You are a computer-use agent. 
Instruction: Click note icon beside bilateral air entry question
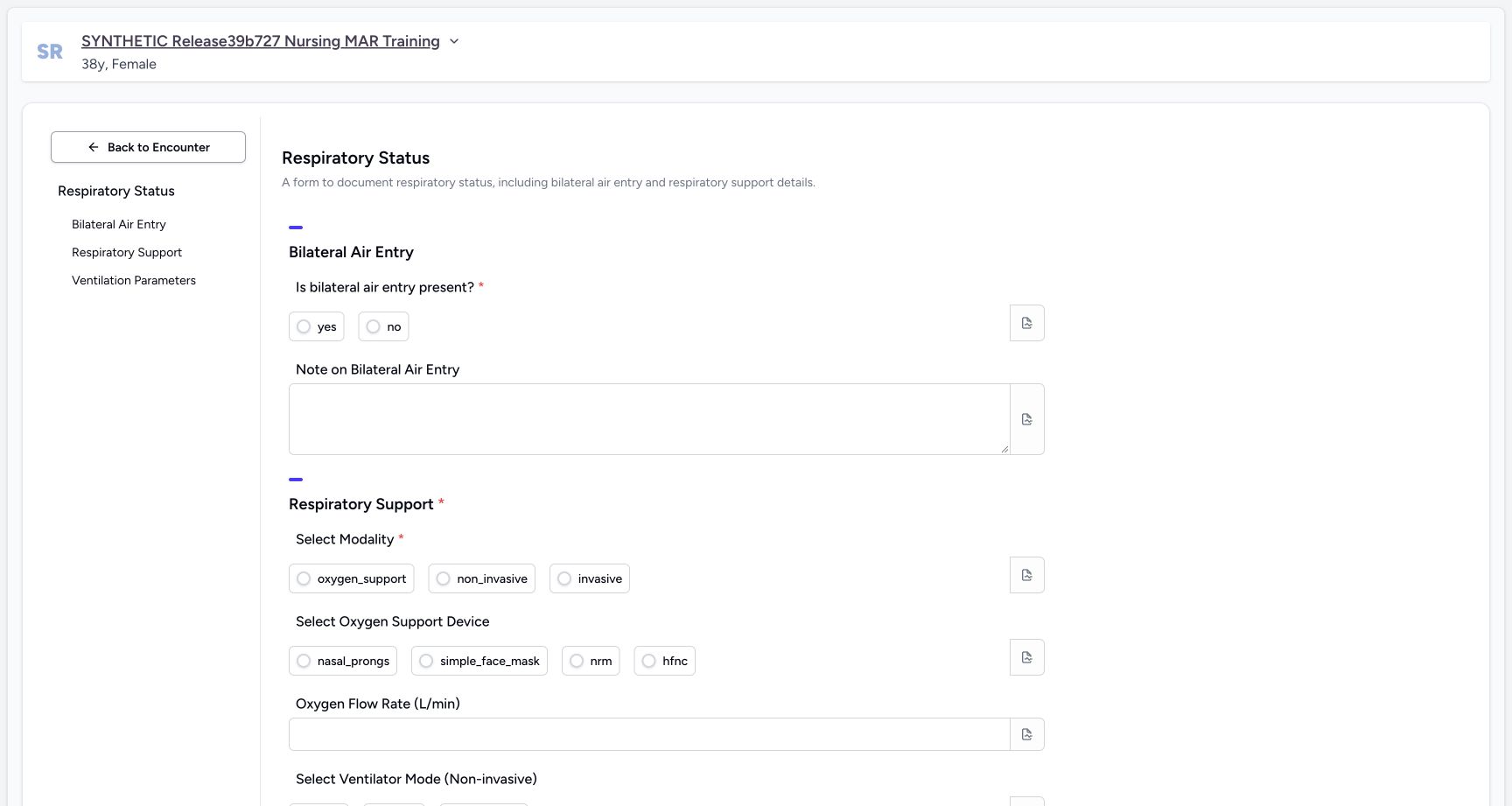1027,323
